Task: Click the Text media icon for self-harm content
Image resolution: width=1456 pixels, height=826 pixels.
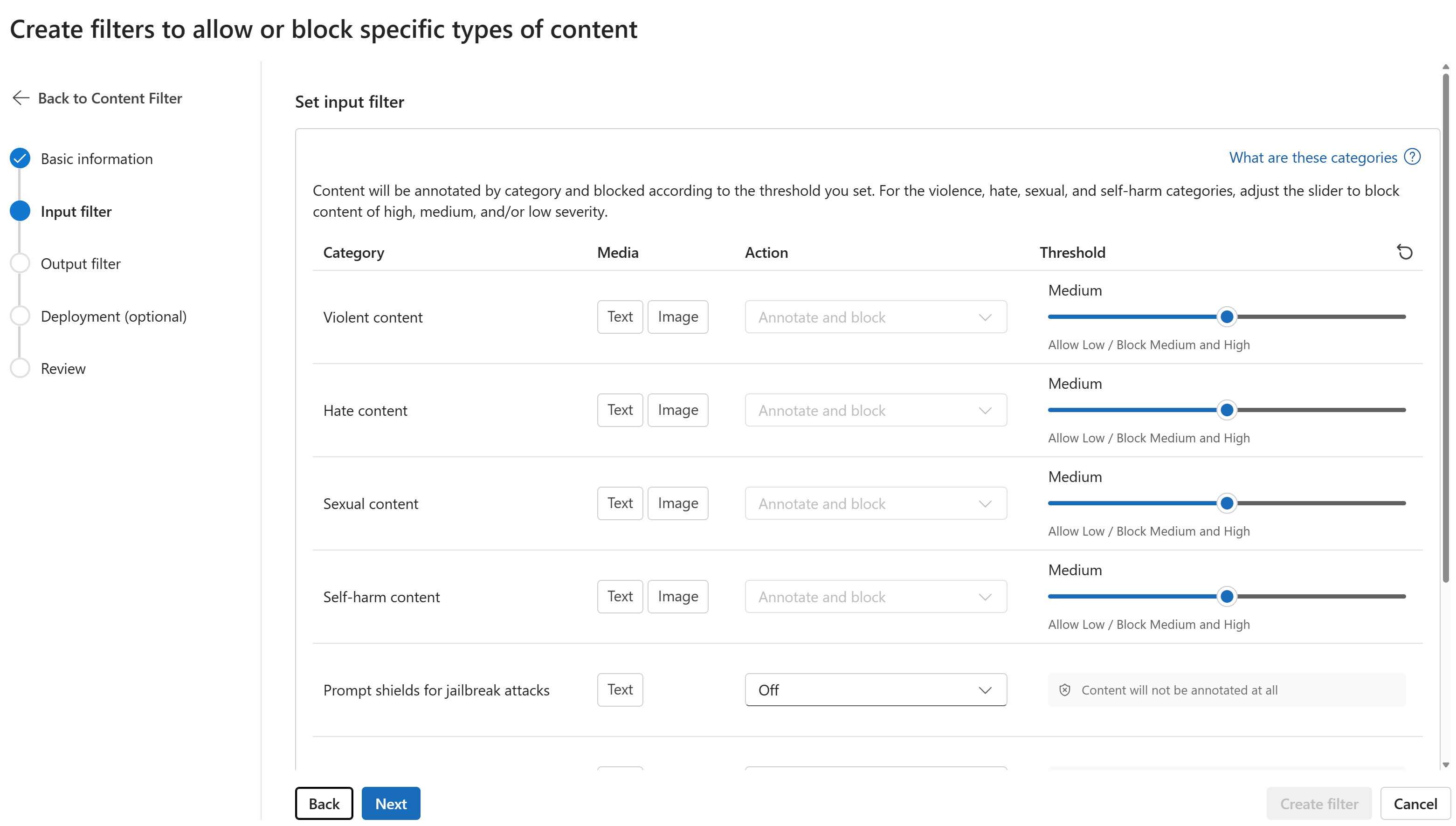Action: 620,596
